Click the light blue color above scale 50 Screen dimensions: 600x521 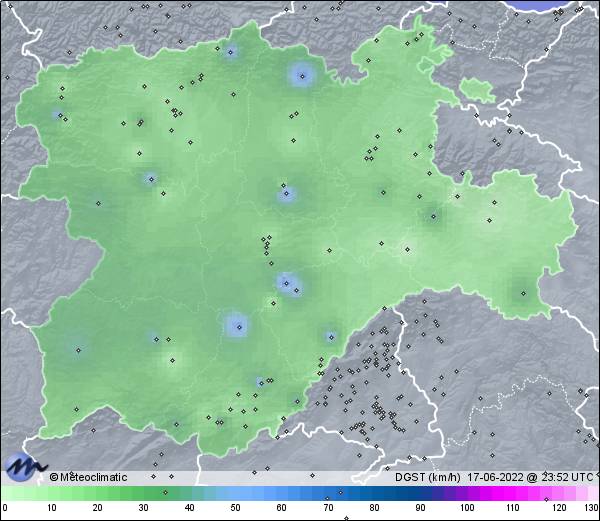click(235, 493)
